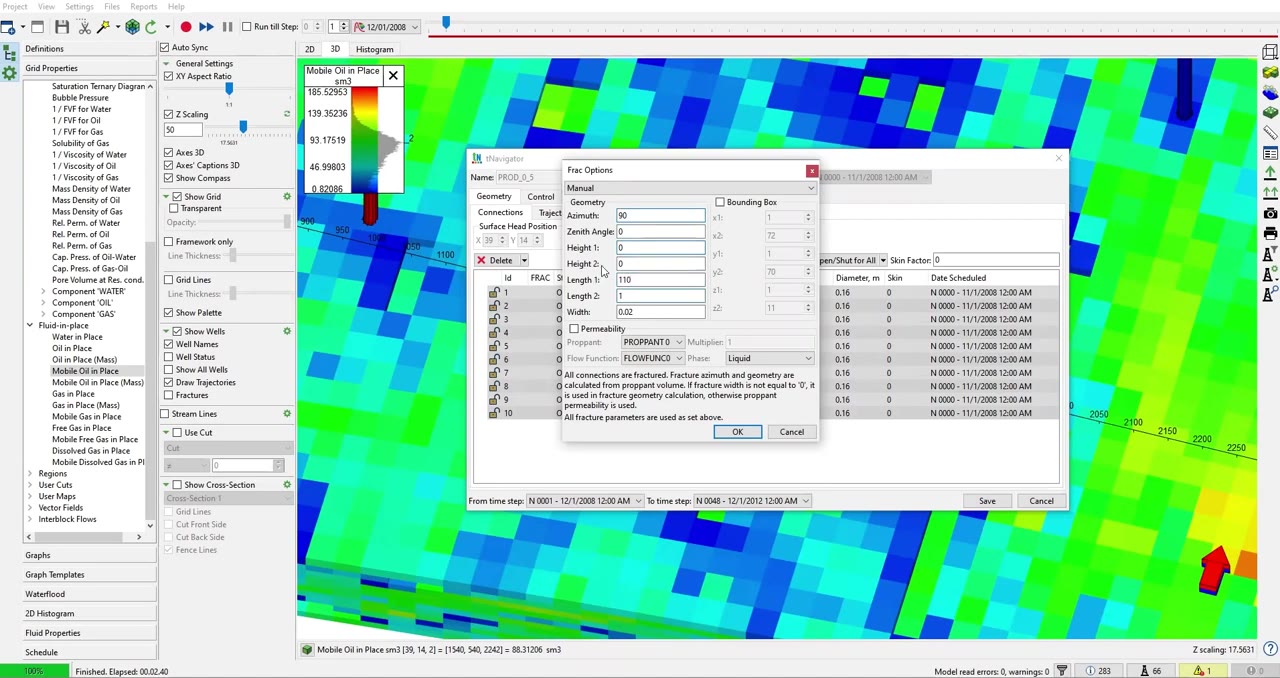This screenshot has width=1280, height=678.
Task: Toggle the Auto Sync checkbox
Action: (165, 47)
